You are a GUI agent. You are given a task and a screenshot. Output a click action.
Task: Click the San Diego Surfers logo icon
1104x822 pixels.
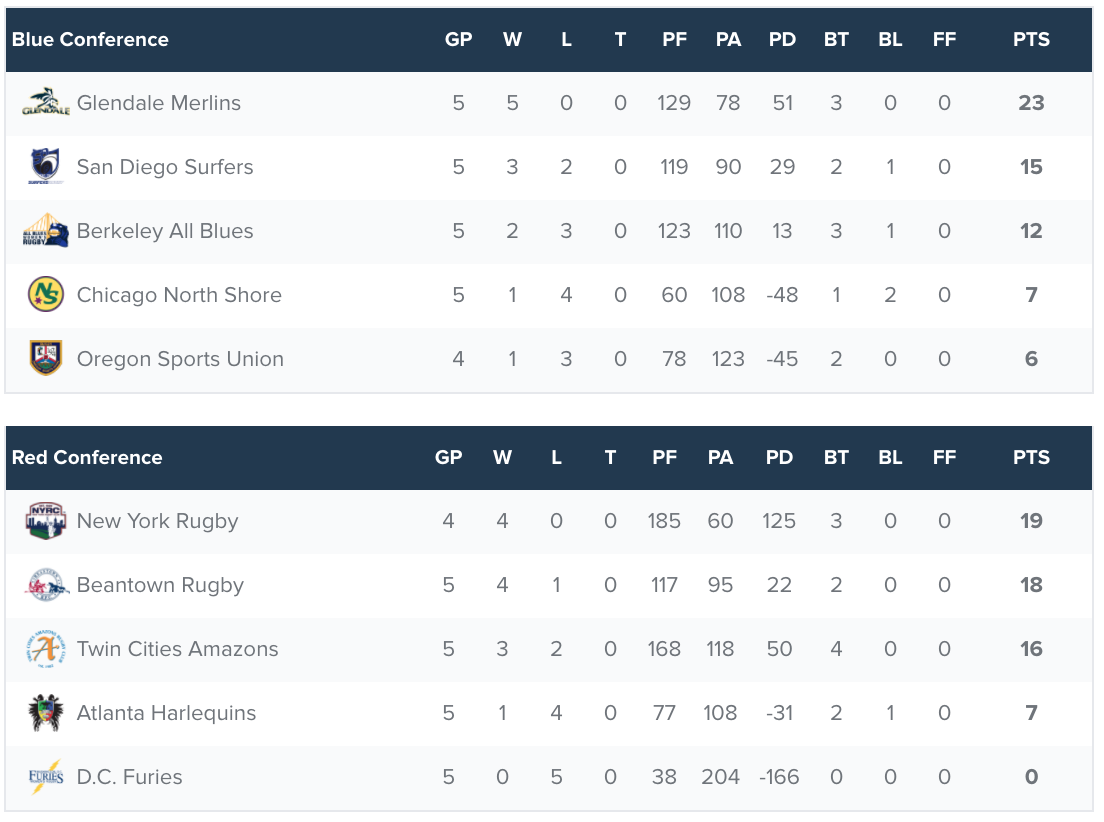pos(46,167)
